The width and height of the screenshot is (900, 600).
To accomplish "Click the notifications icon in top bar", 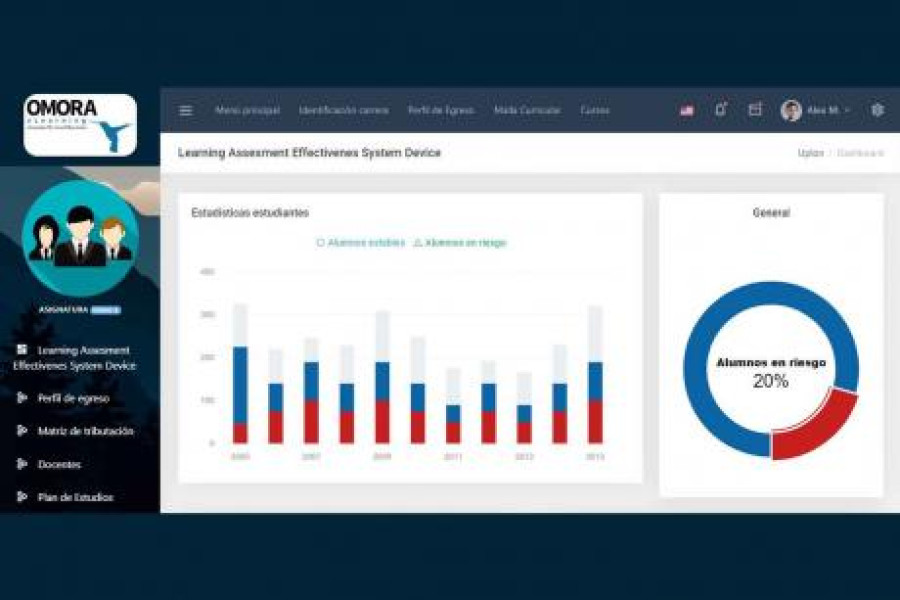I will pyautogui.click(x=720, y=110).
